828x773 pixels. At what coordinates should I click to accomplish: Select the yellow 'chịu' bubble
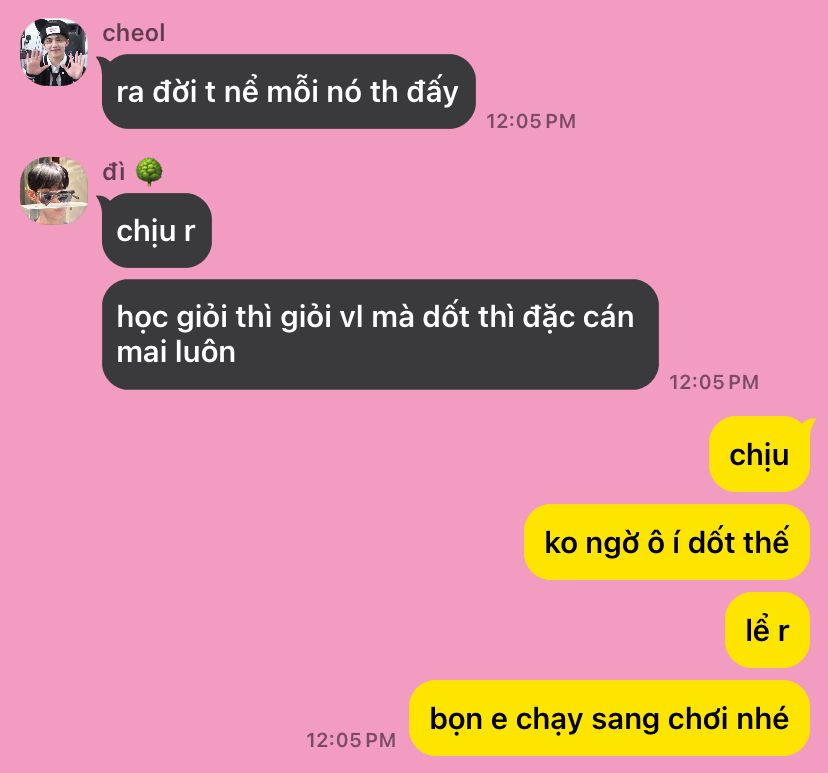[759, 455]
